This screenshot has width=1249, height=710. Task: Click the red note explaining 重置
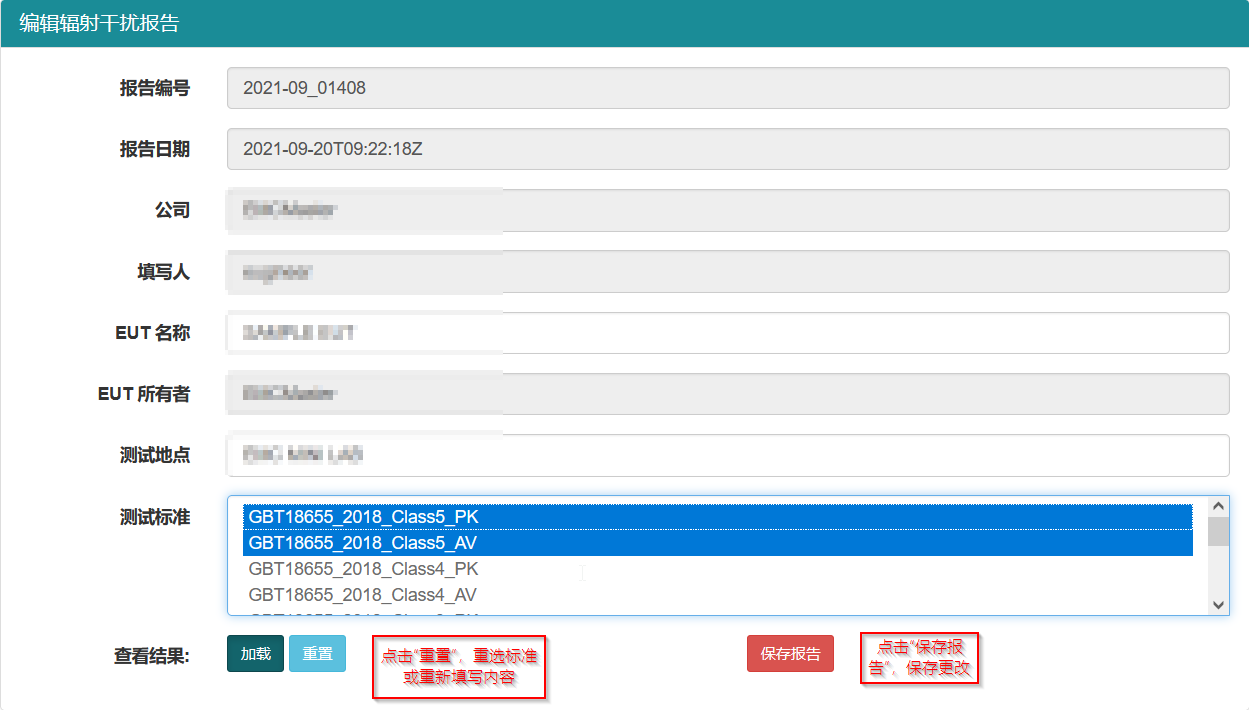(459, 667)
